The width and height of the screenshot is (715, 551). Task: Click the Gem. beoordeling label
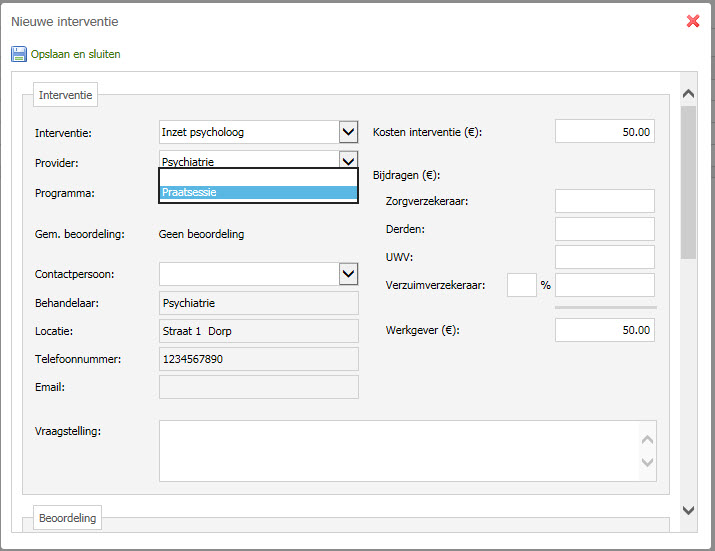click(80, 234)
